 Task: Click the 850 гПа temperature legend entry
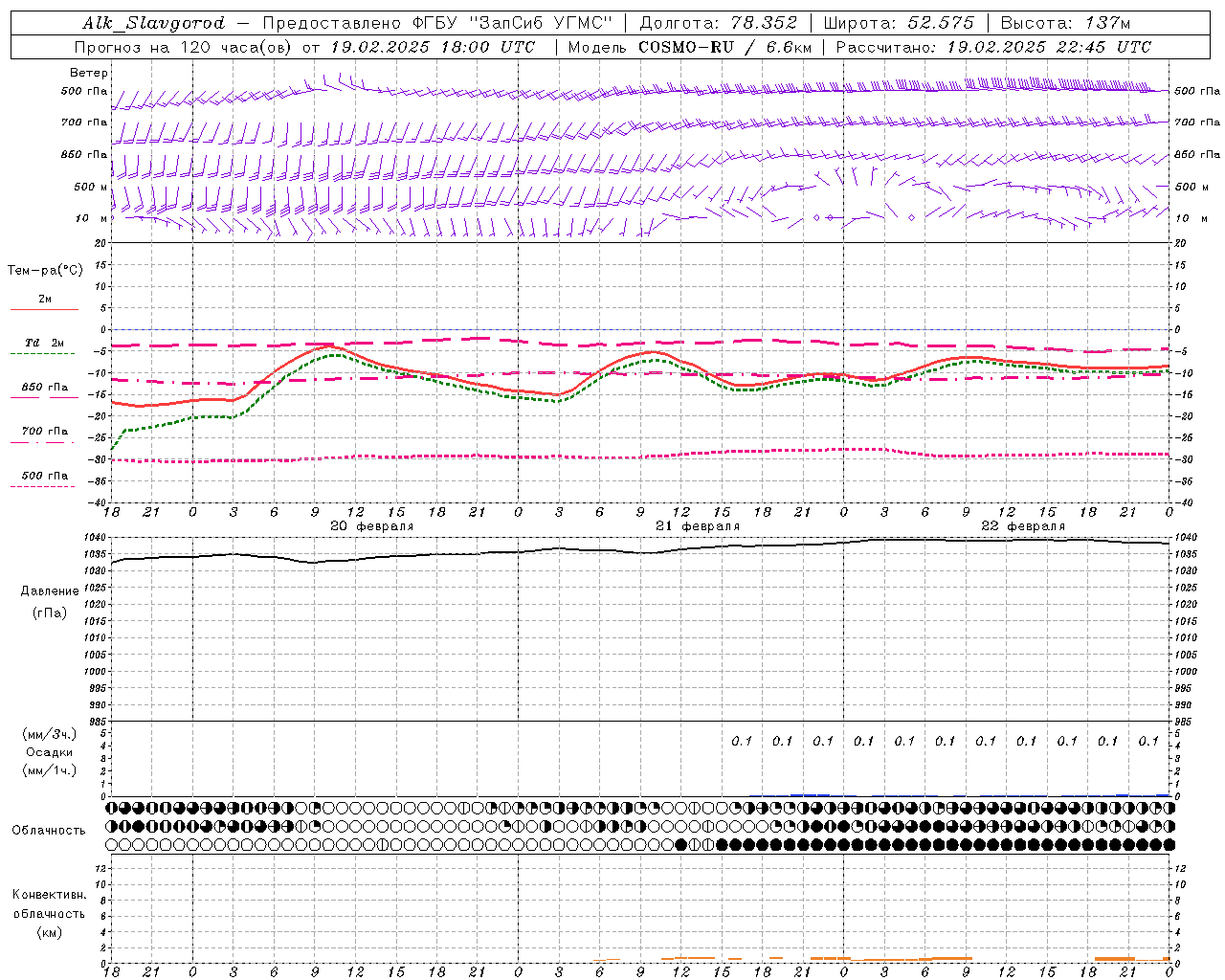45,388
